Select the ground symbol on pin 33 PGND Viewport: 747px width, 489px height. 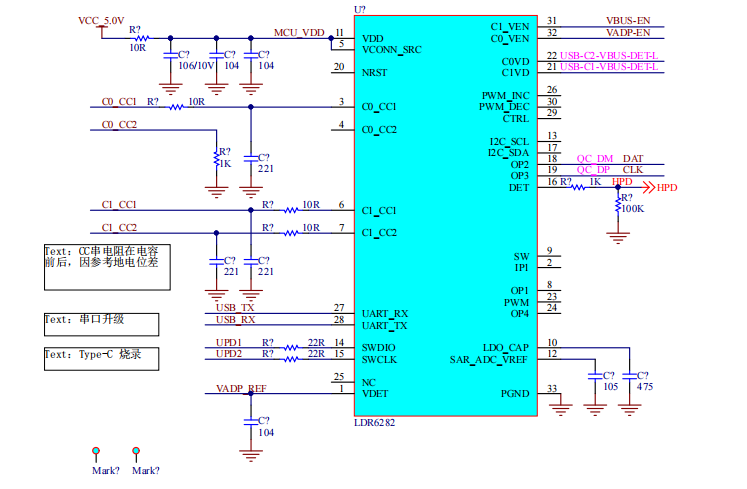click(561, 409)
